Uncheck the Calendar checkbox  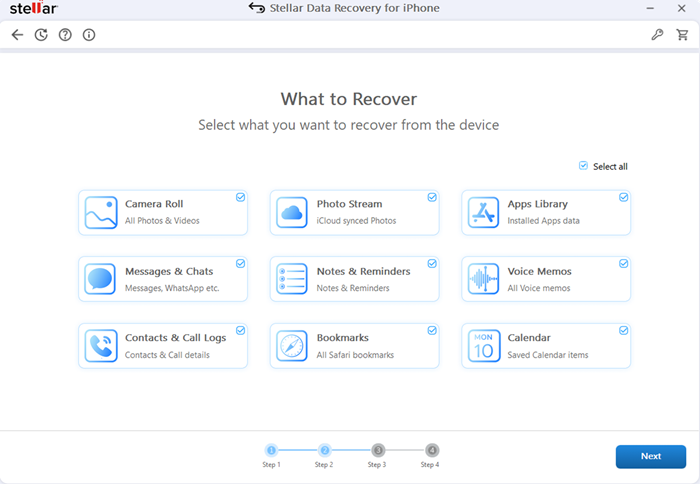pyautogui.click(x=623, y=330)
